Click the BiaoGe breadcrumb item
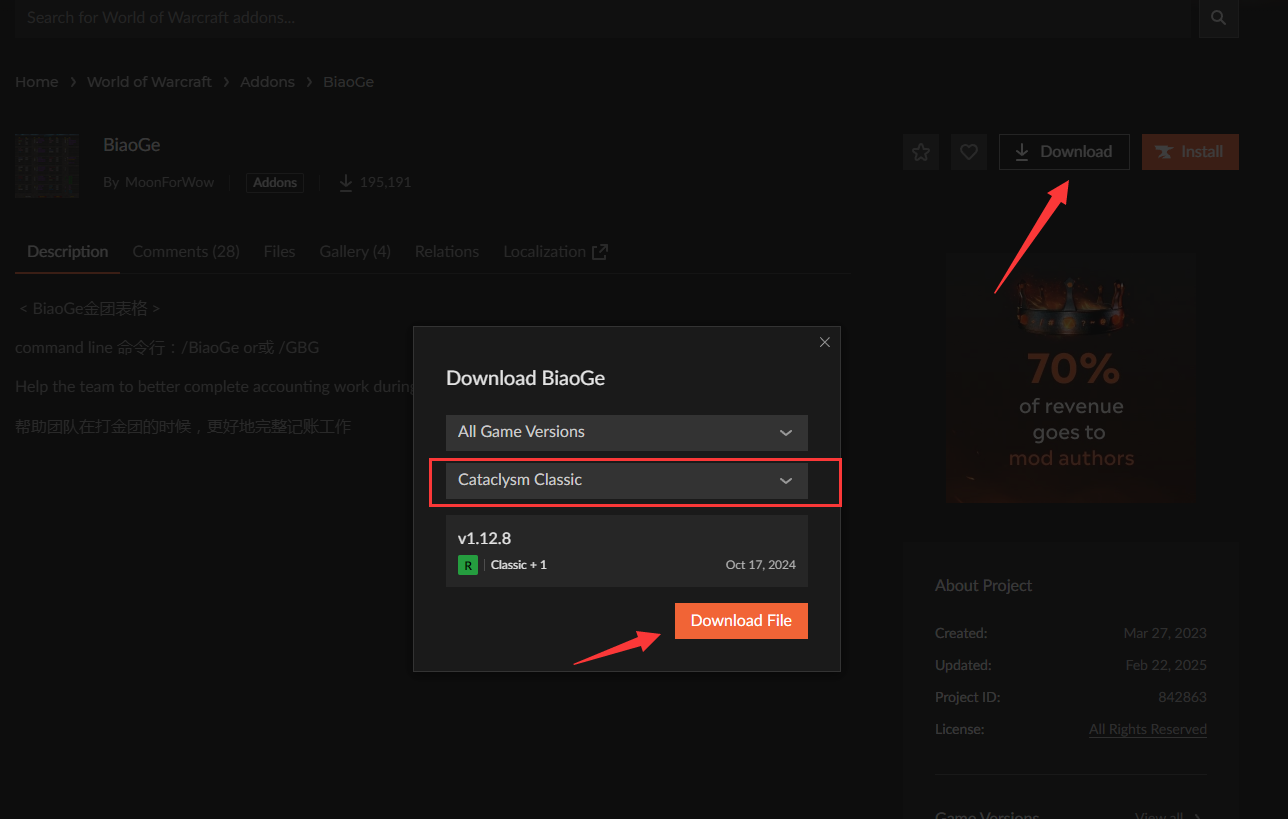The height and width of the screenshot is (819, 1288). [348, 82]
